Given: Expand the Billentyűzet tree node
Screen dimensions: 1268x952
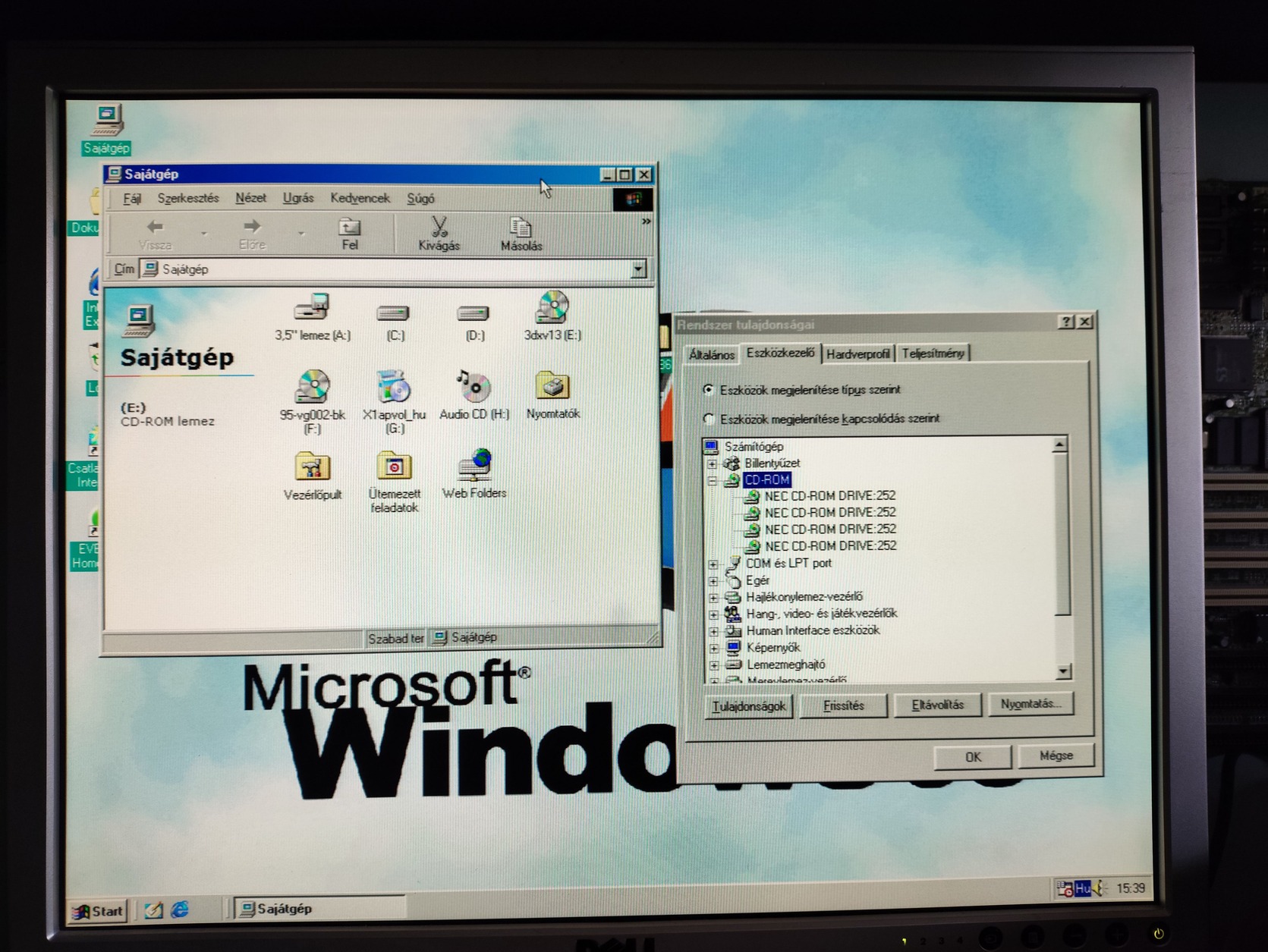Looking at the screenshot, I should point(712,463).
